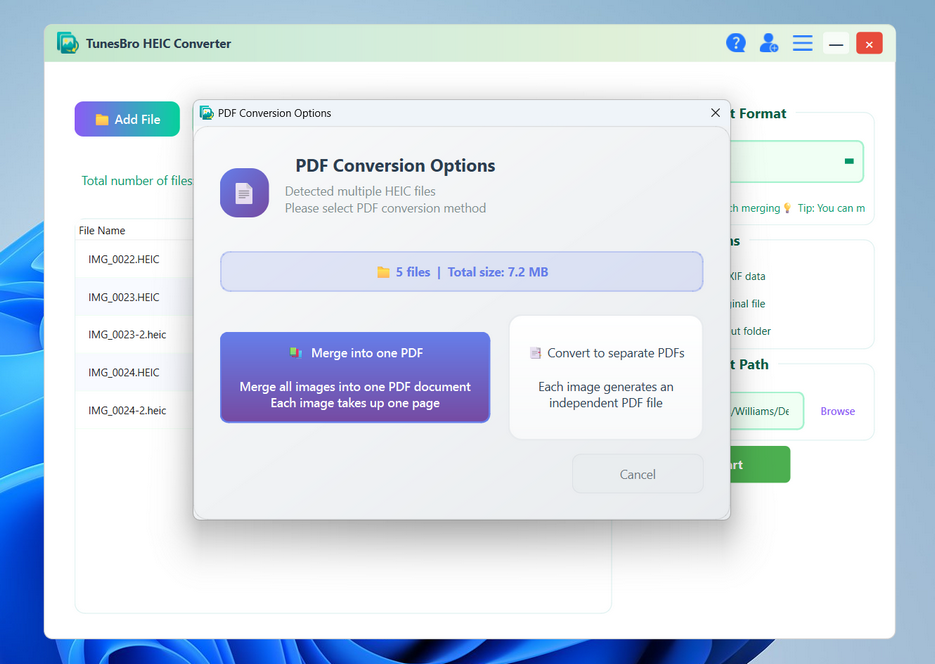This screenshot has height=664, width=935.
Task: Select IMG_0024-2.heic in the file list
Action: 134,410
